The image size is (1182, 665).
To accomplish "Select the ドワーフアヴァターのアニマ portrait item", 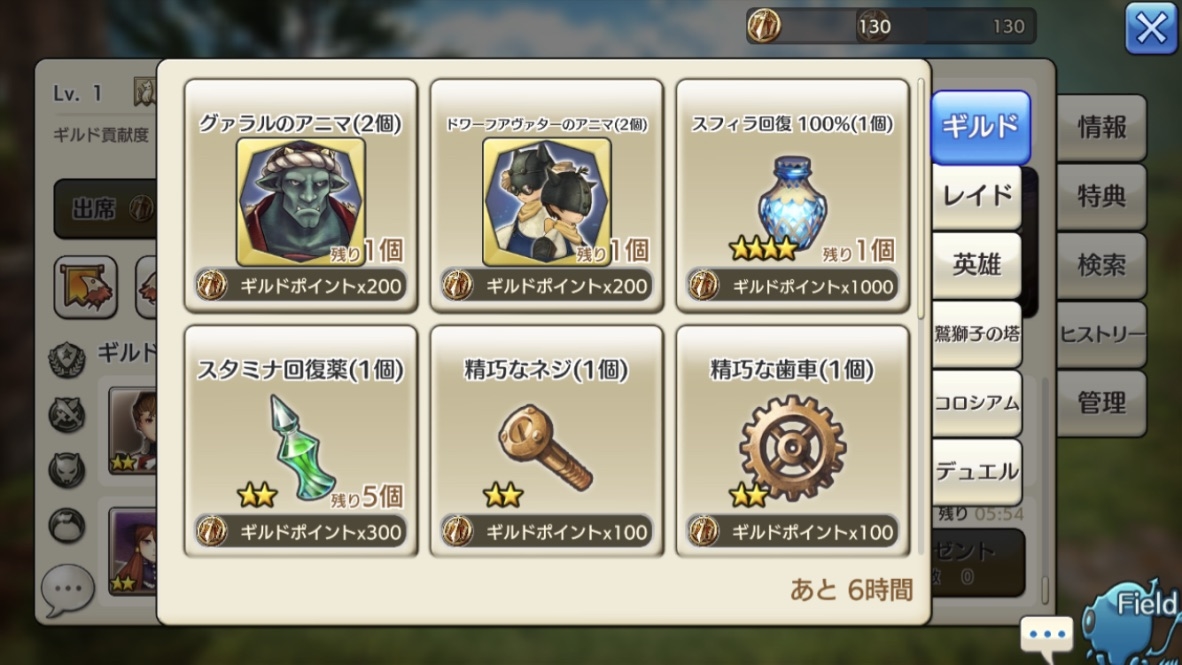I will pos(547,201).
